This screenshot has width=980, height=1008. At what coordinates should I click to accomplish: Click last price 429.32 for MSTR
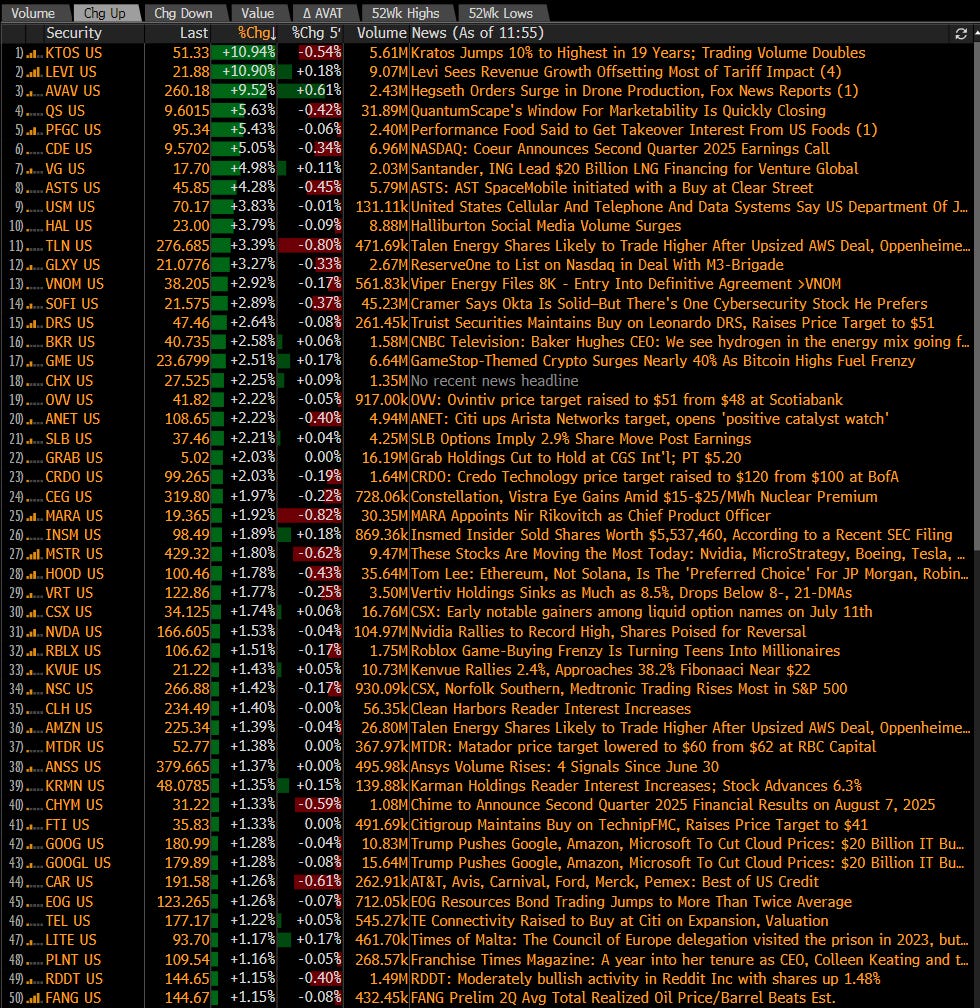point(186,554)
